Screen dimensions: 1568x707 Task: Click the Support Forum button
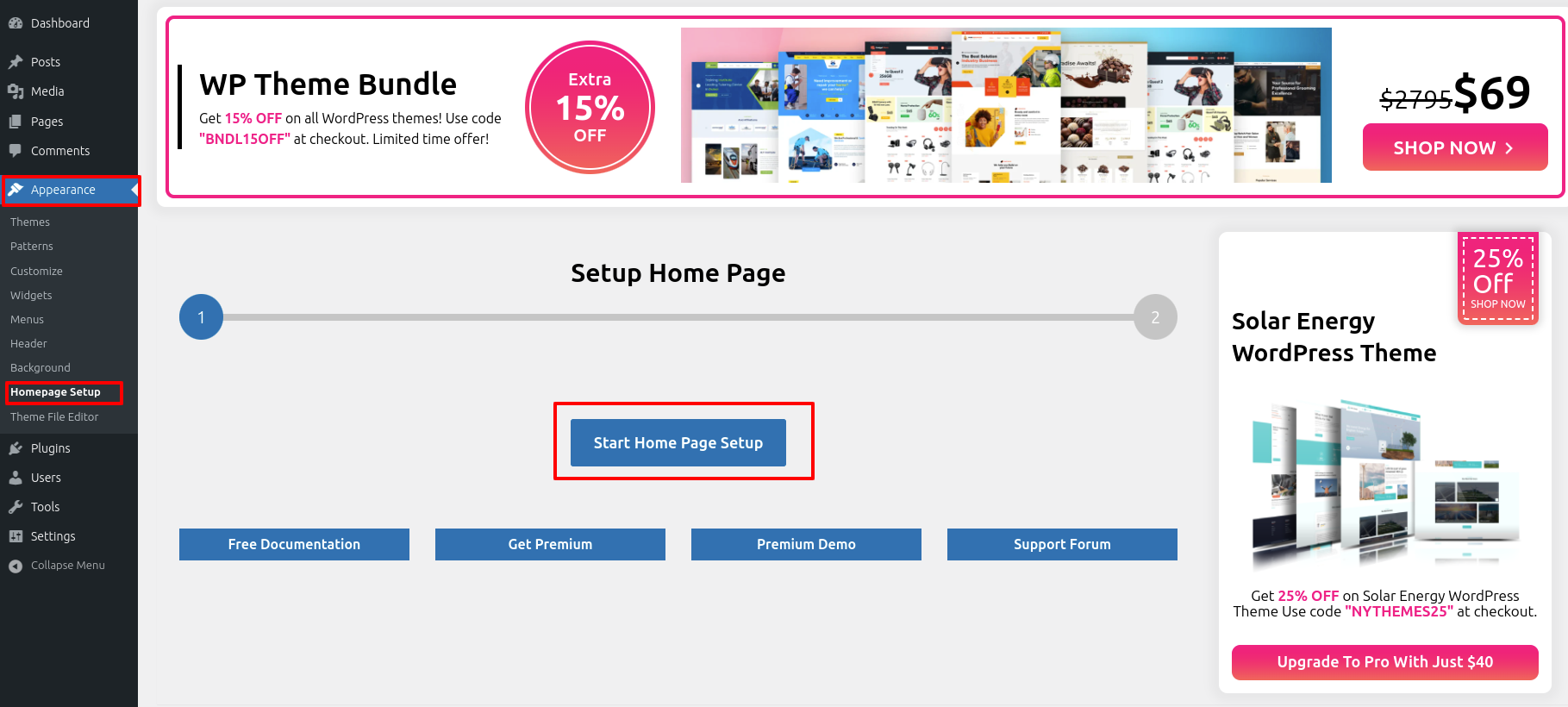pos(1062,545)
